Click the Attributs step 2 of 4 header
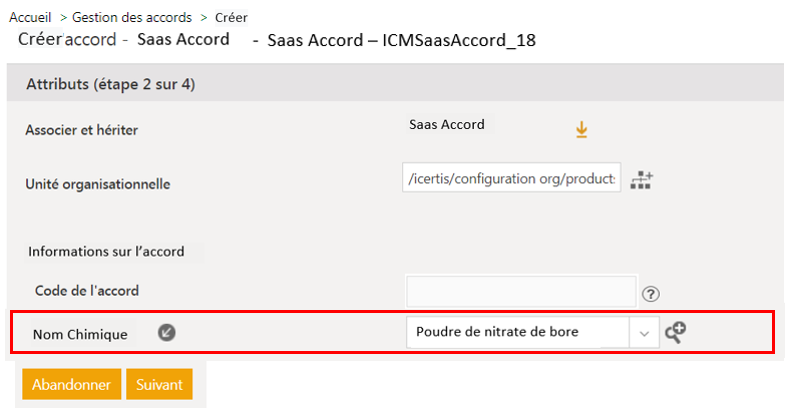The height and width of the screenshot is (408, 789). pos(111,84)
